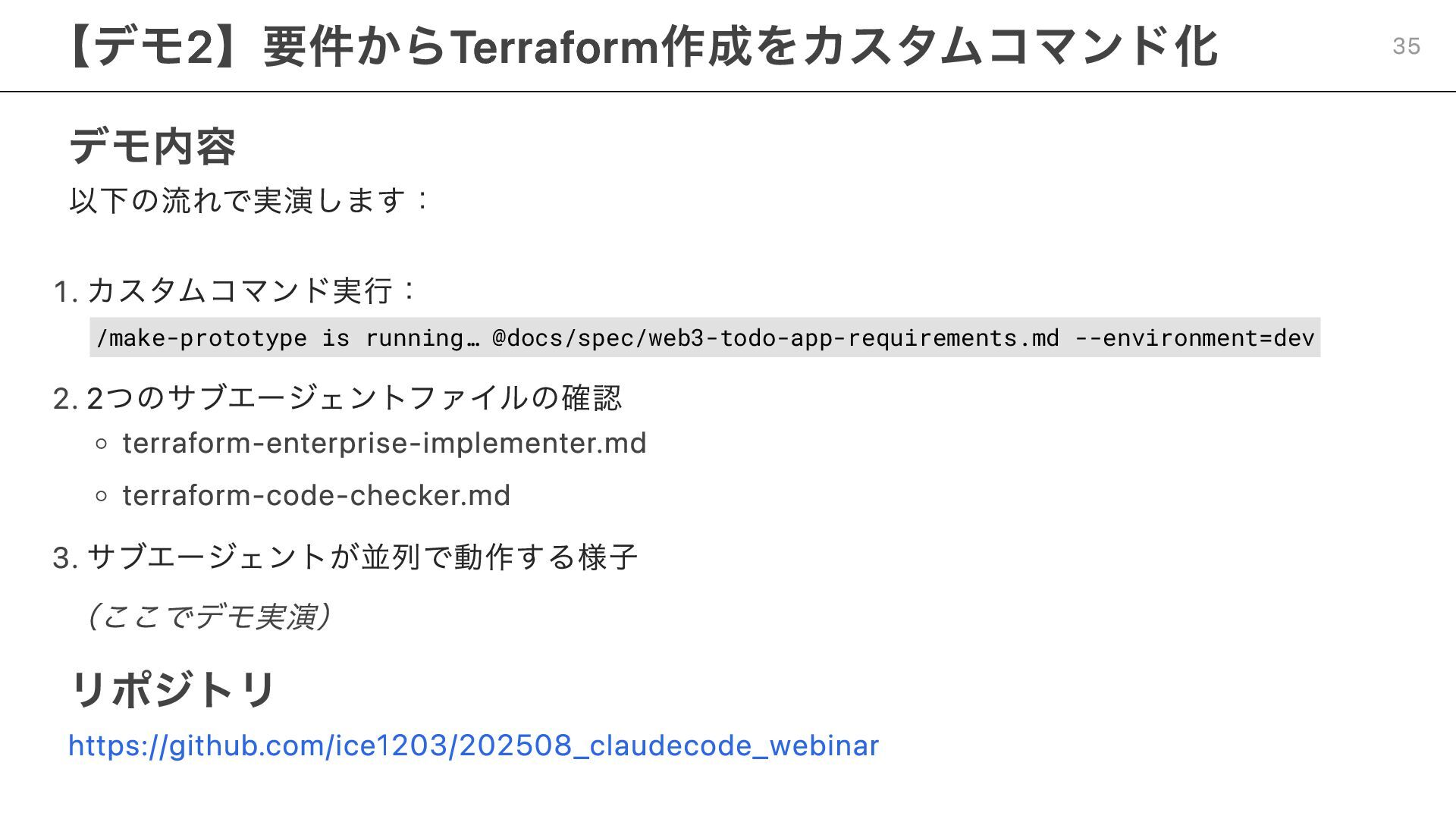This screenshot has height=819, width=1456.
Task: Click list item 2 about サブエージェントファイルの確認
Action: [337, 398]
